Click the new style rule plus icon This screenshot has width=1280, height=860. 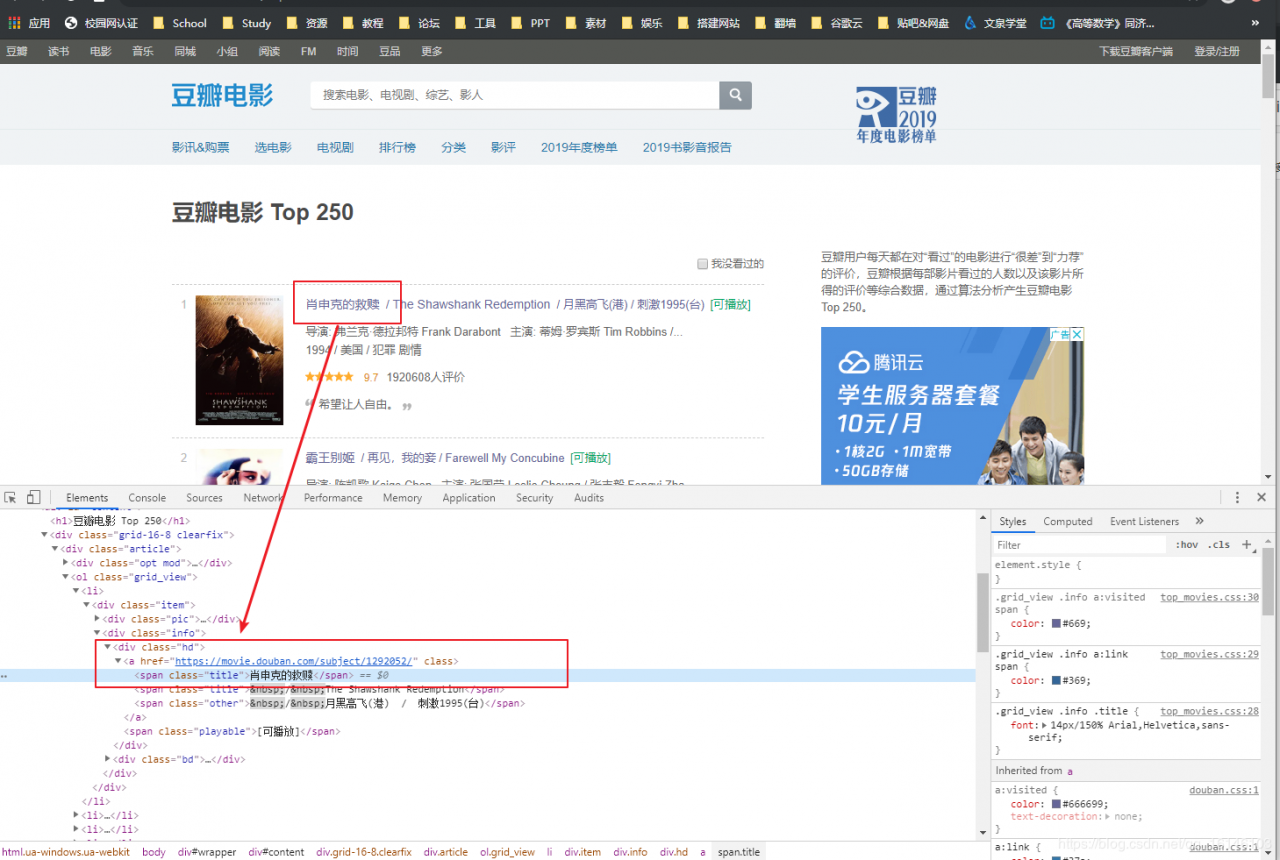pyautogui.click(x=1247, y=545)
